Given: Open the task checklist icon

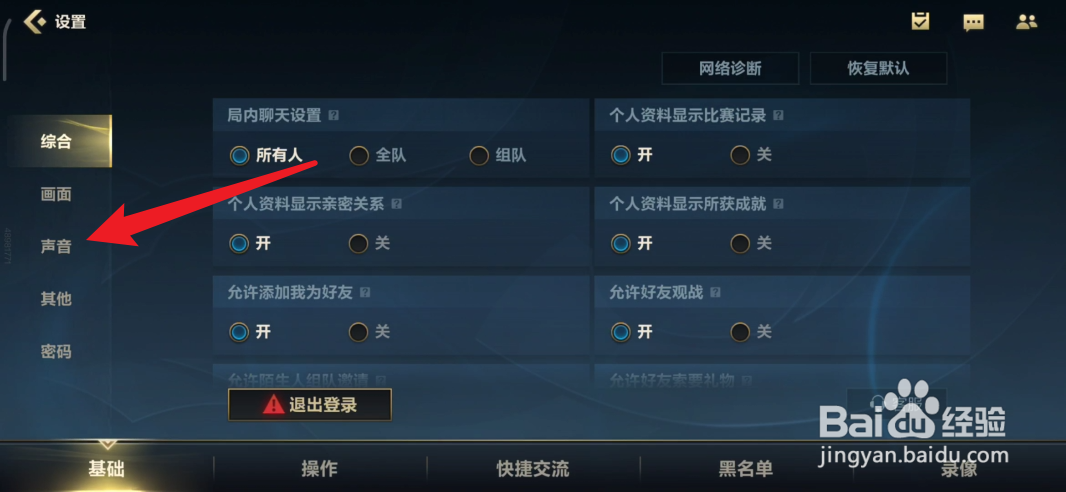Looking at the screenshot, I should 921,21.
